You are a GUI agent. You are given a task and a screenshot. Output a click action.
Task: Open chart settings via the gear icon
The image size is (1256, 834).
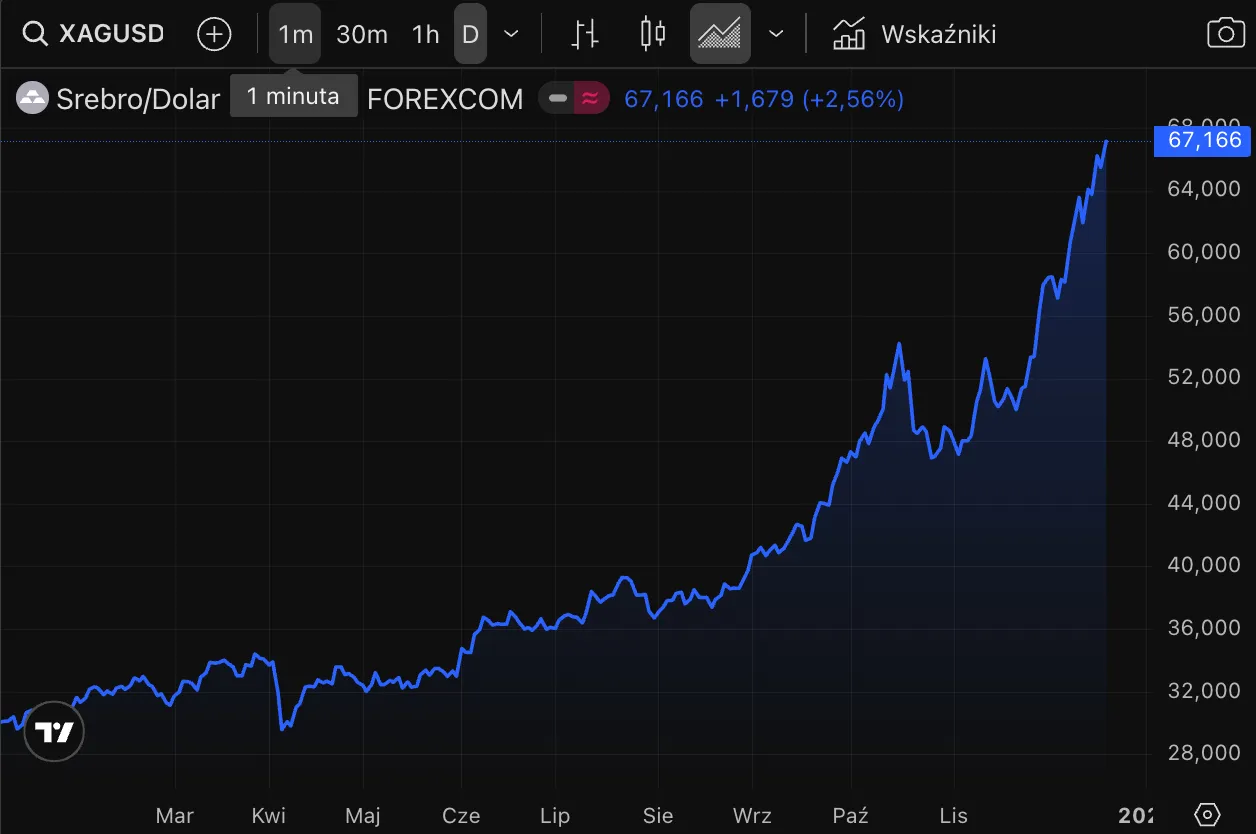[1207, 814]
